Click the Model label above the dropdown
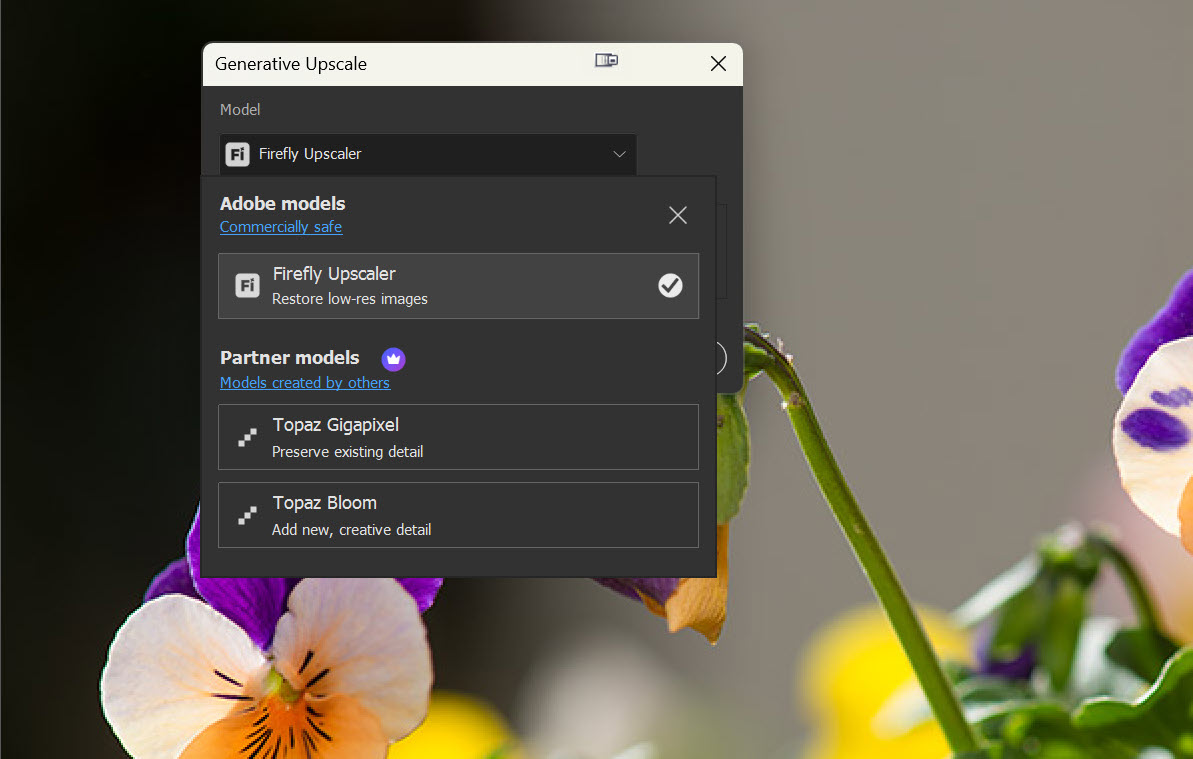1193x759 pixels. (x=240, y=110)
